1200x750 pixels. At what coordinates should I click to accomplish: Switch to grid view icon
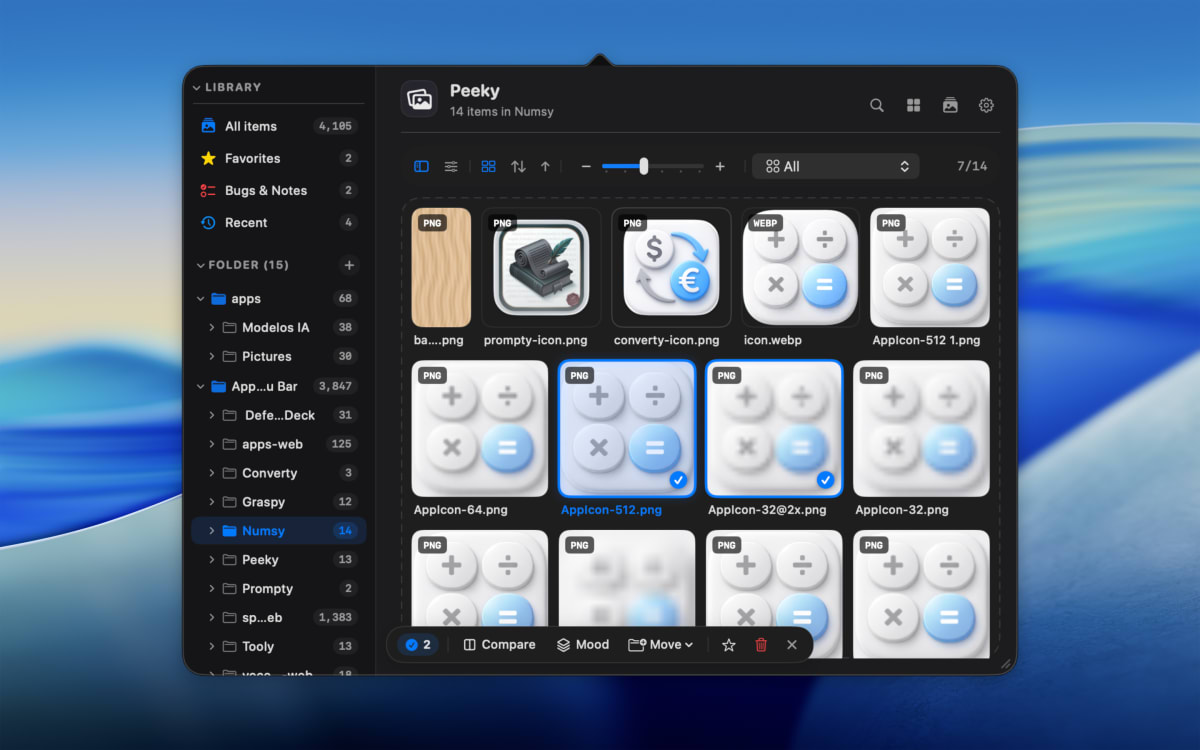[488, 167]
